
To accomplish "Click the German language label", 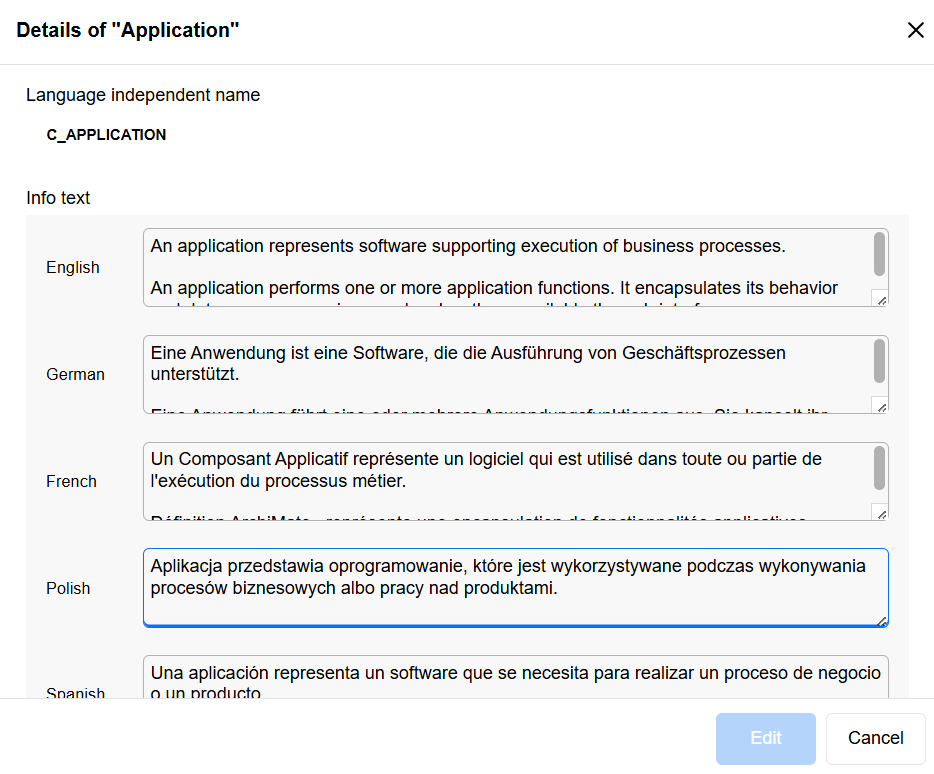I will 75,374.
